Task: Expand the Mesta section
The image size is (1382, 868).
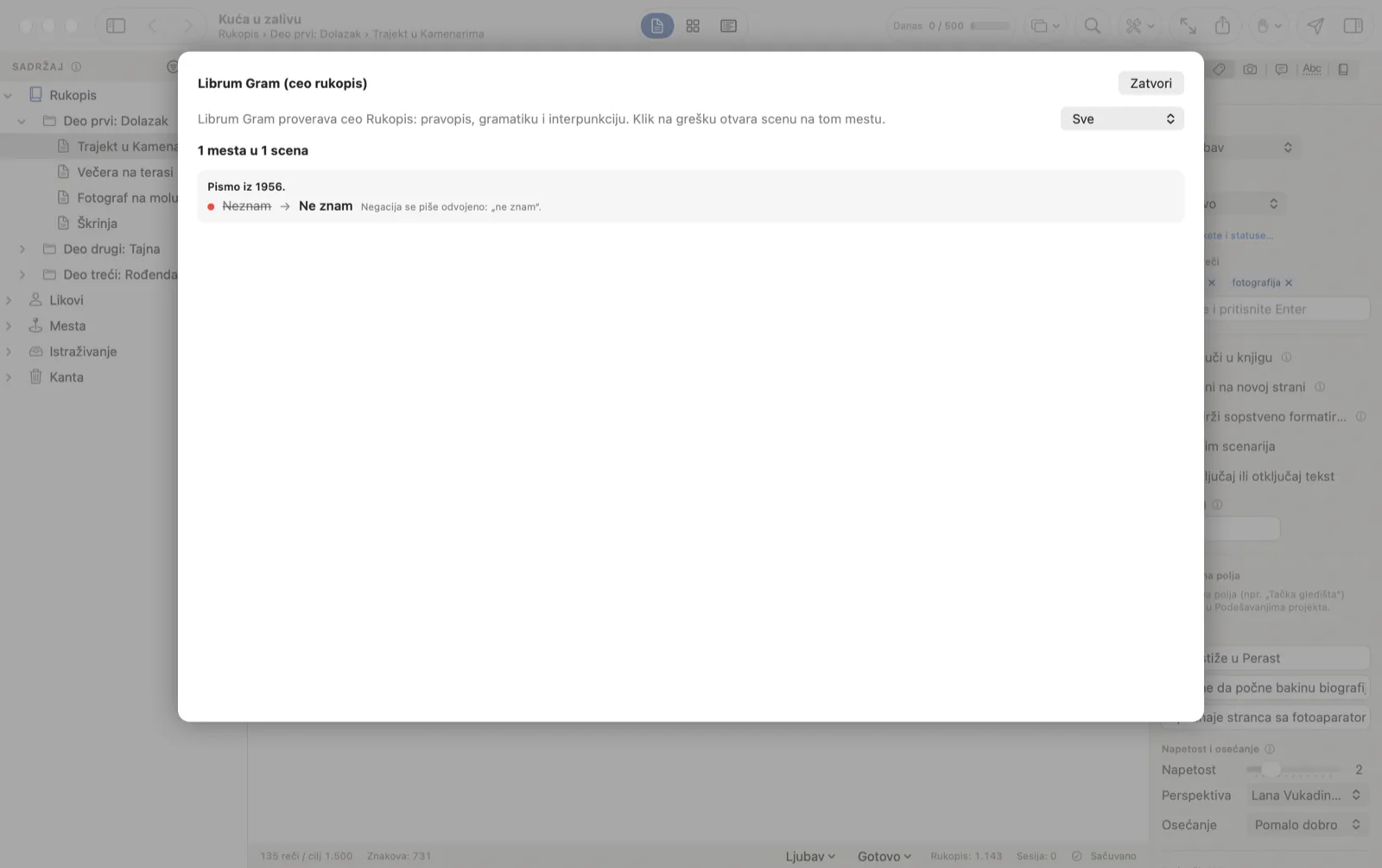Action: (x=9, y=326)
